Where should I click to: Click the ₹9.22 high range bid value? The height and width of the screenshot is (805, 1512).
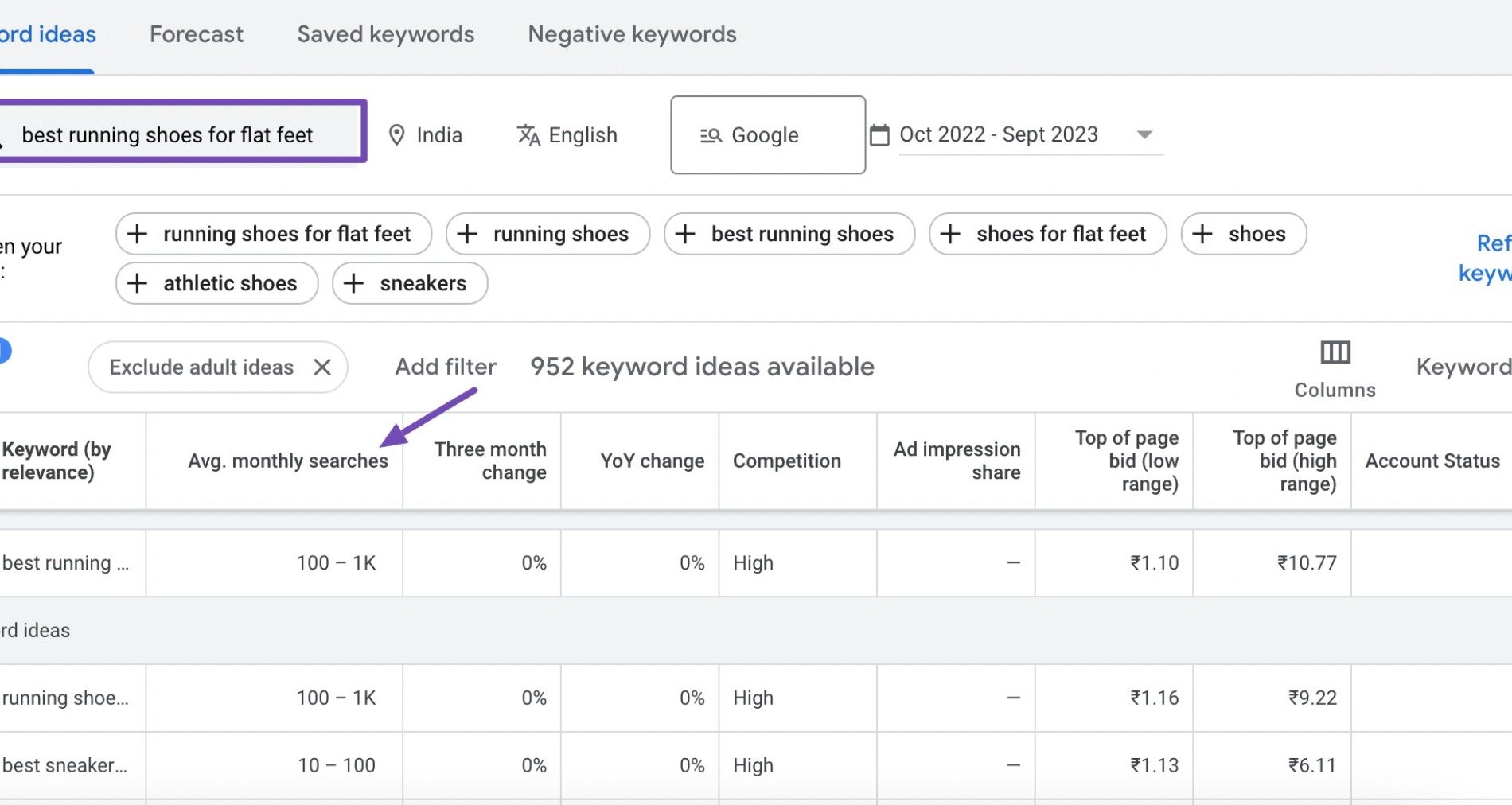pos(1312,698)
